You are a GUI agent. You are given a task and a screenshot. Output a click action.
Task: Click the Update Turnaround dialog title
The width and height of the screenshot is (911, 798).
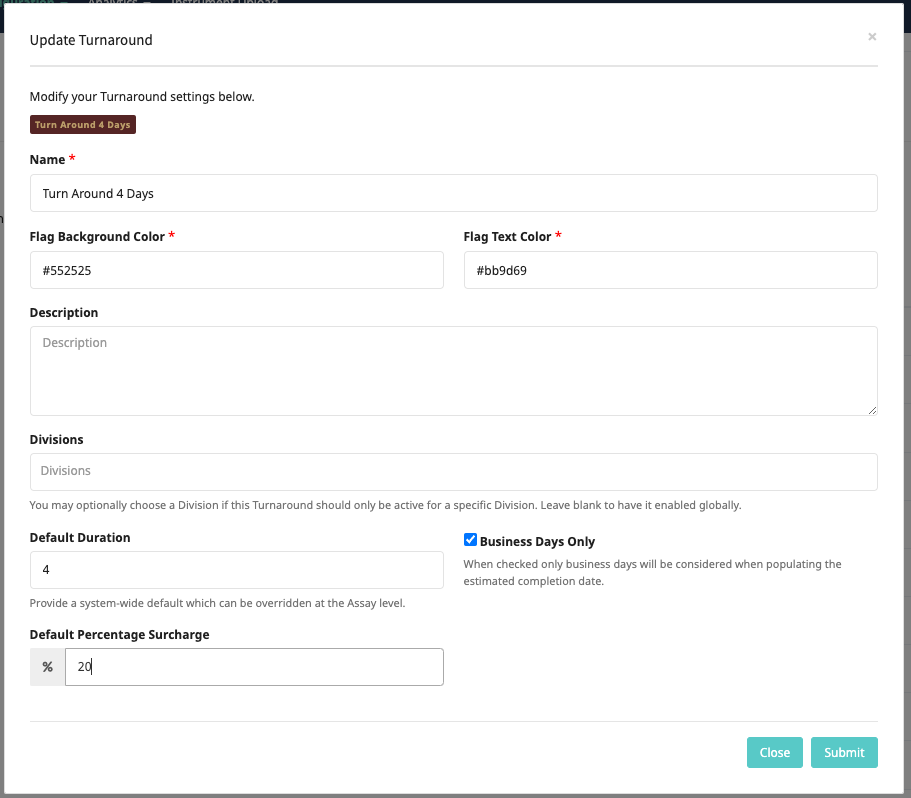pos(91,41)
